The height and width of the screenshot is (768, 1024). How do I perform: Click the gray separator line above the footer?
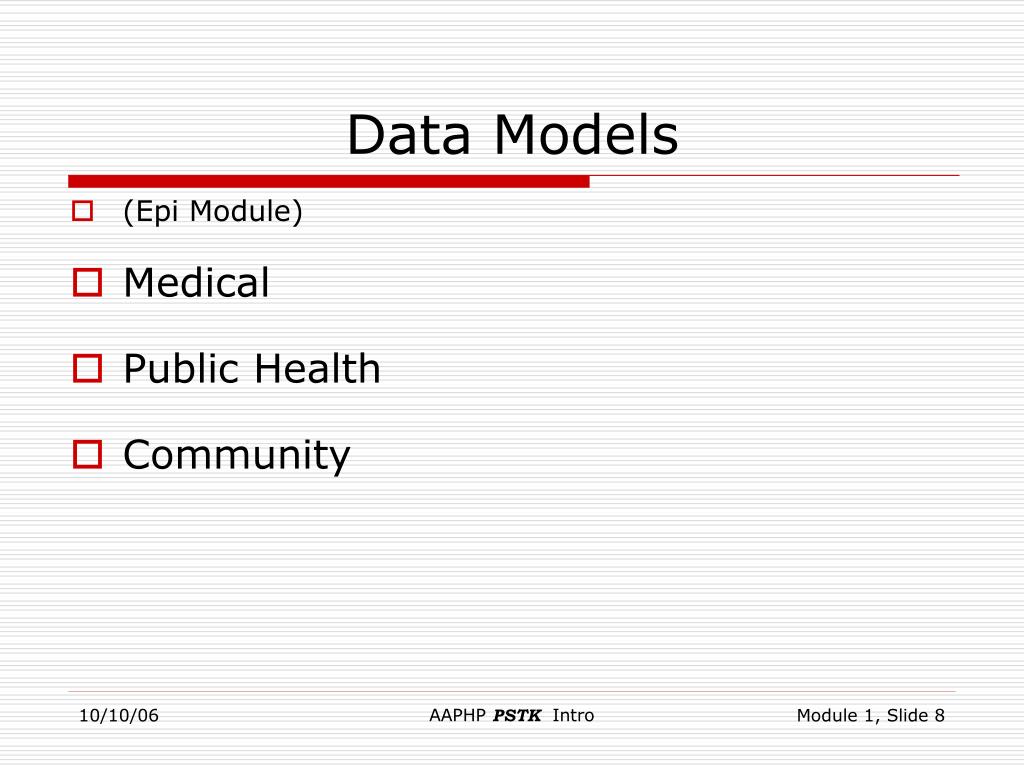512,691
